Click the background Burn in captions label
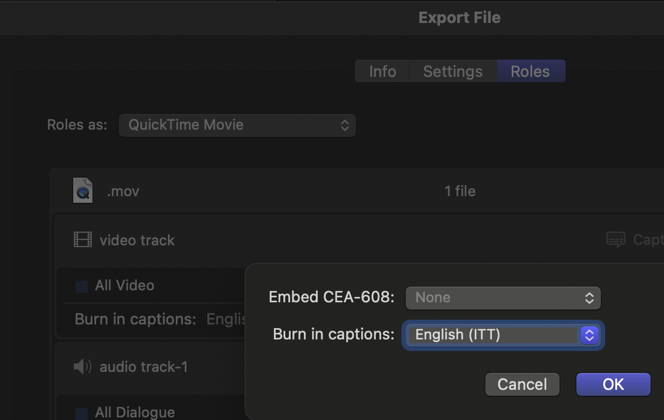This screenshot has width=664, height=420. 135,320
